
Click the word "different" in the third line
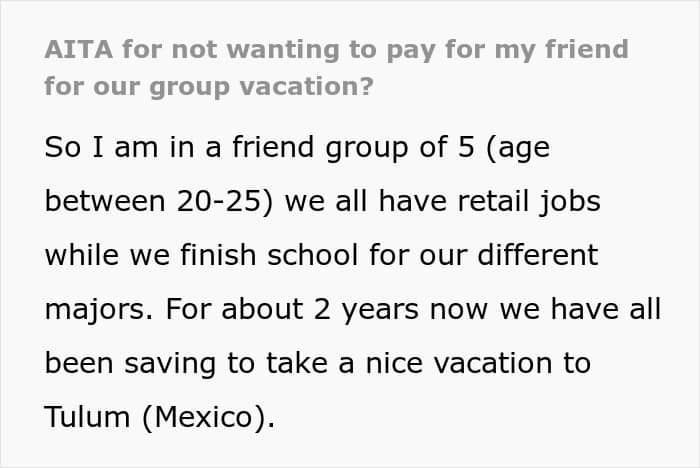click(x=538, y=255)
